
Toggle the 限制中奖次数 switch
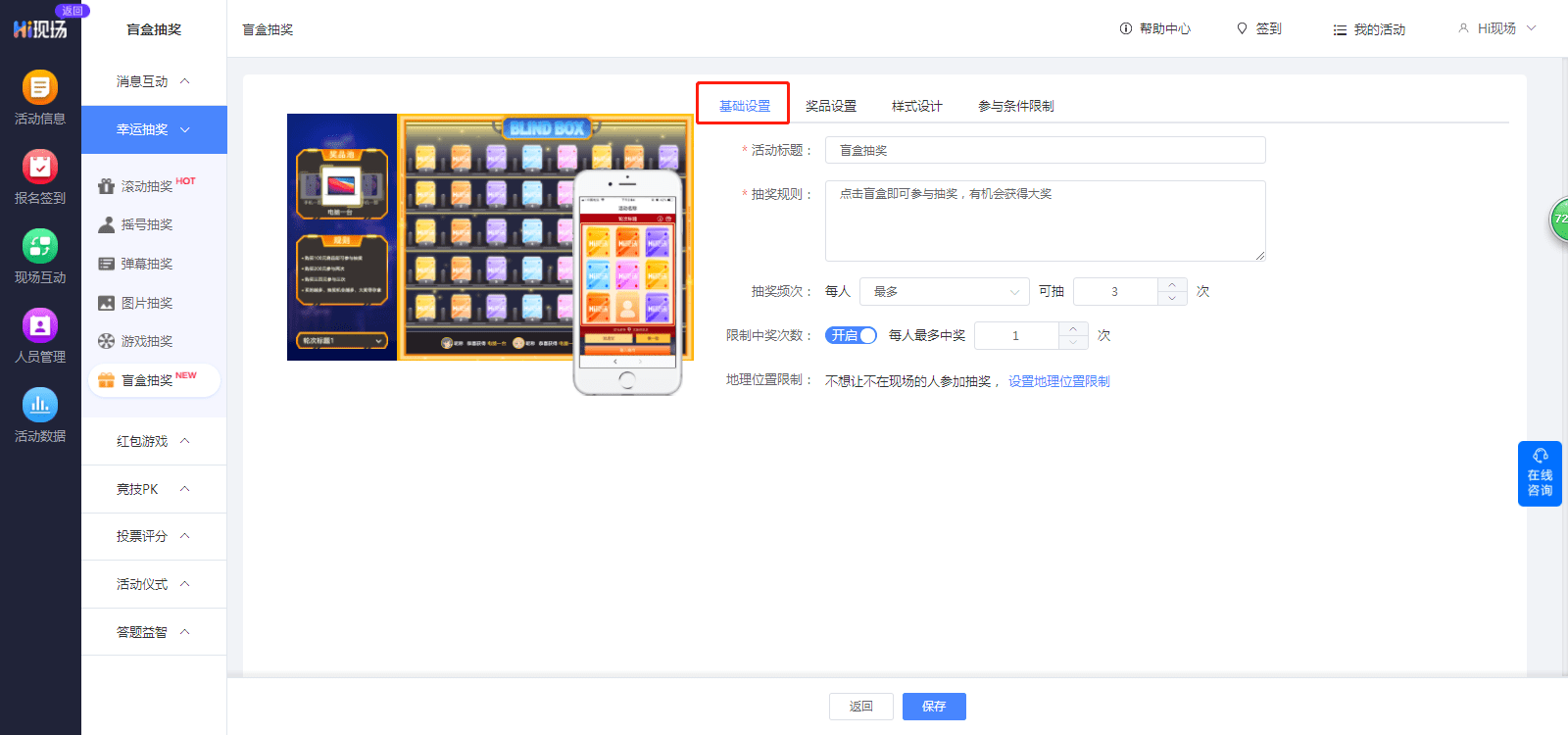click(851, 335)
